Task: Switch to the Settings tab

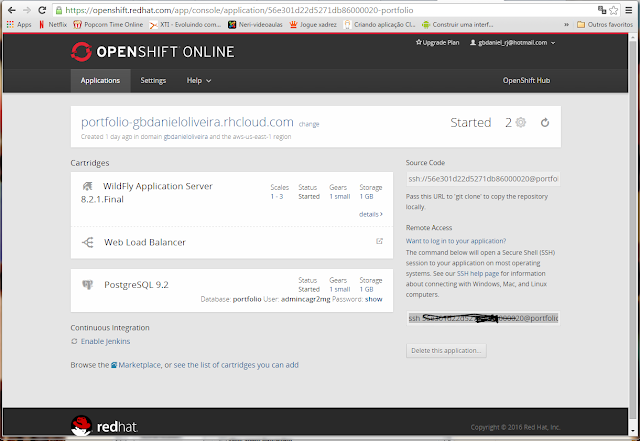Action: pyautogui.click(x=153, y=80)
